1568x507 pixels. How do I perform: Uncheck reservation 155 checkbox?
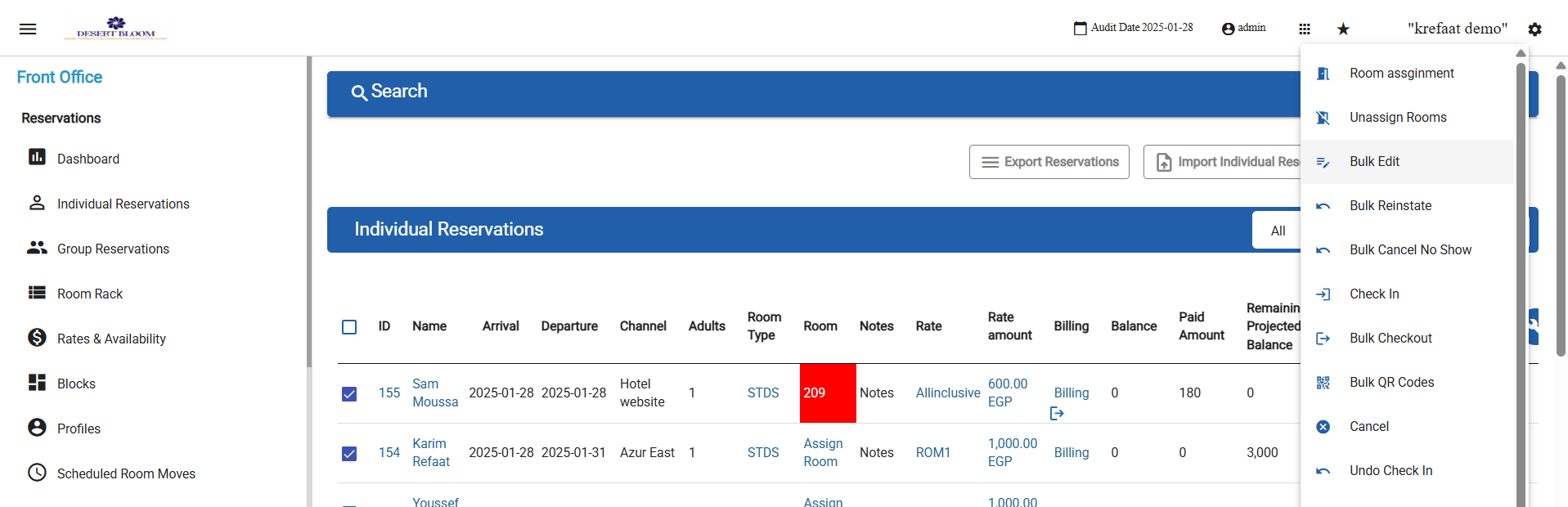349,394
